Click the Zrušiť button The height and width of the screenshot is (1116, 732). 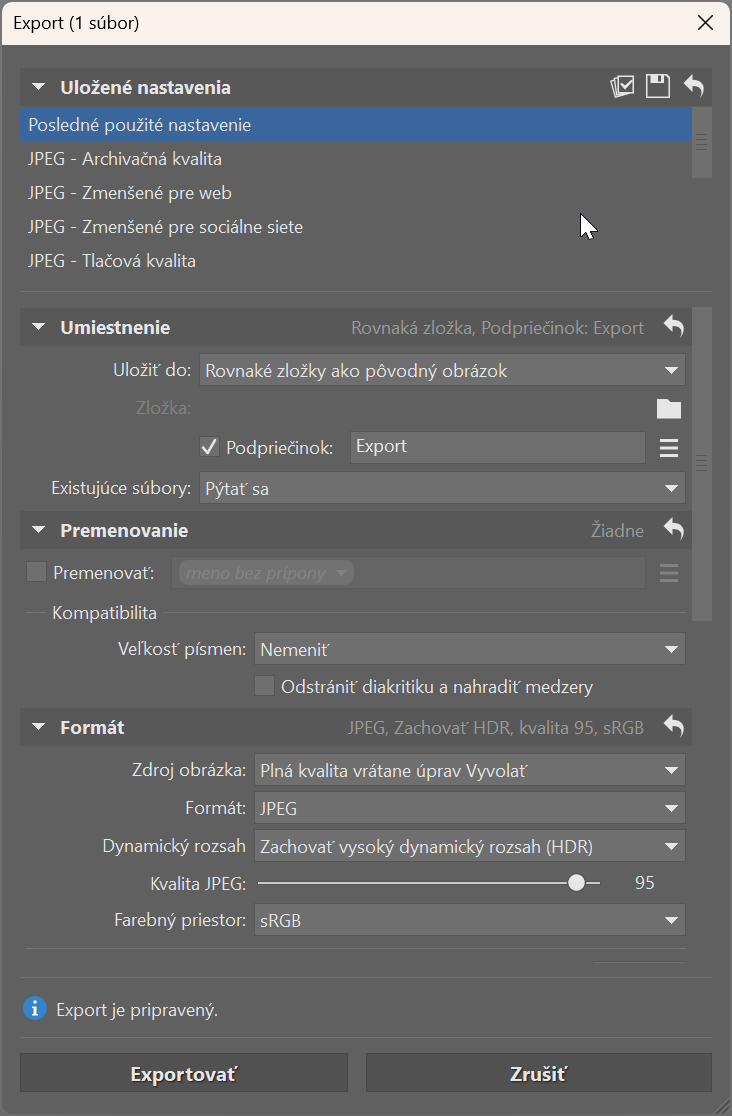(539, 1073)
